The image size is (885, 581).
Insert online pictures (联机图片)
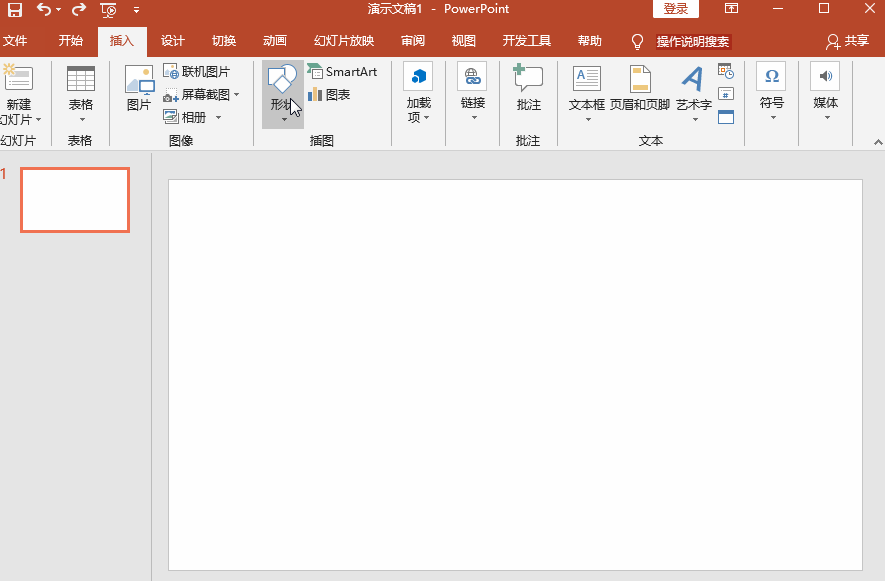click(203, 71)
